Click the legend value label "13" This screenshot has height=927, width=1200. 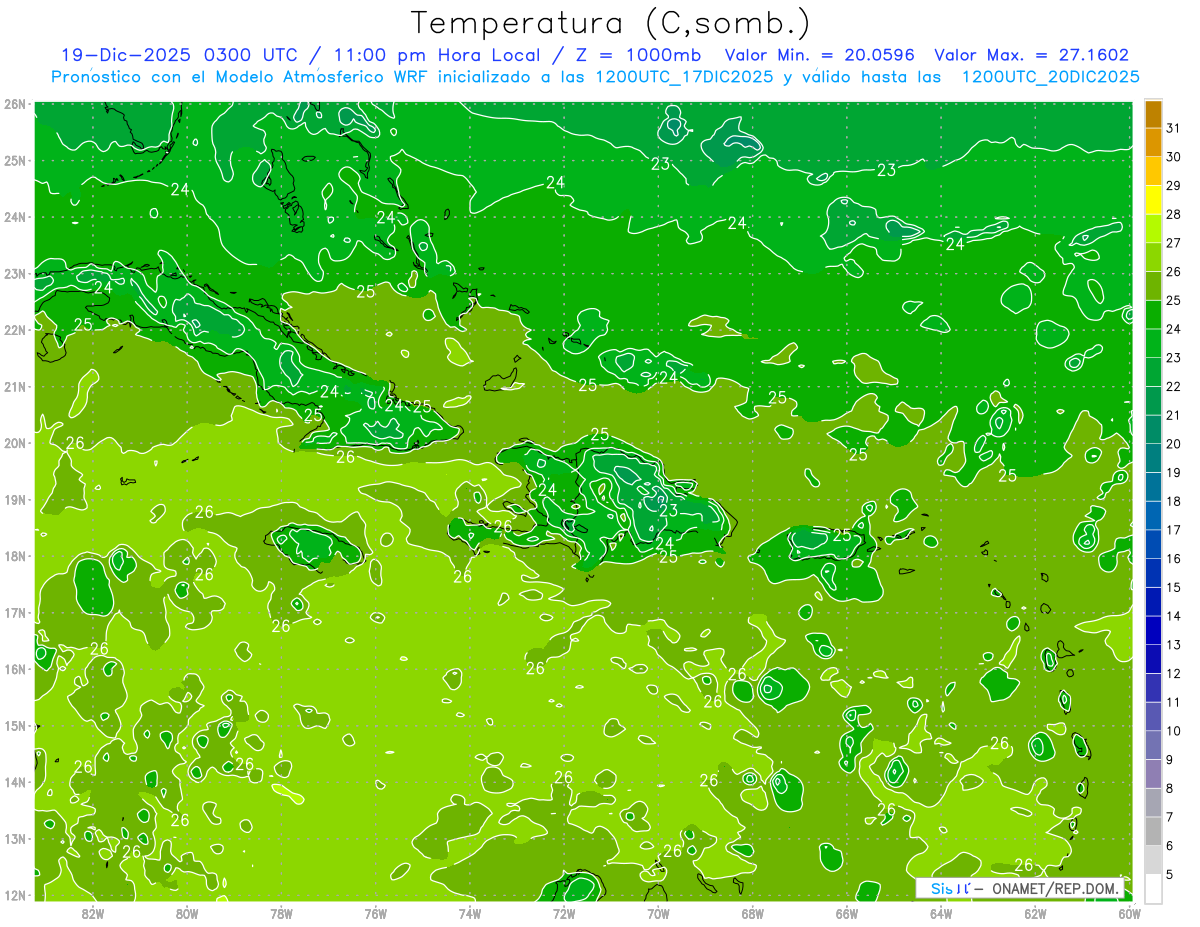pyautogui.click(x=1173, y=645)
